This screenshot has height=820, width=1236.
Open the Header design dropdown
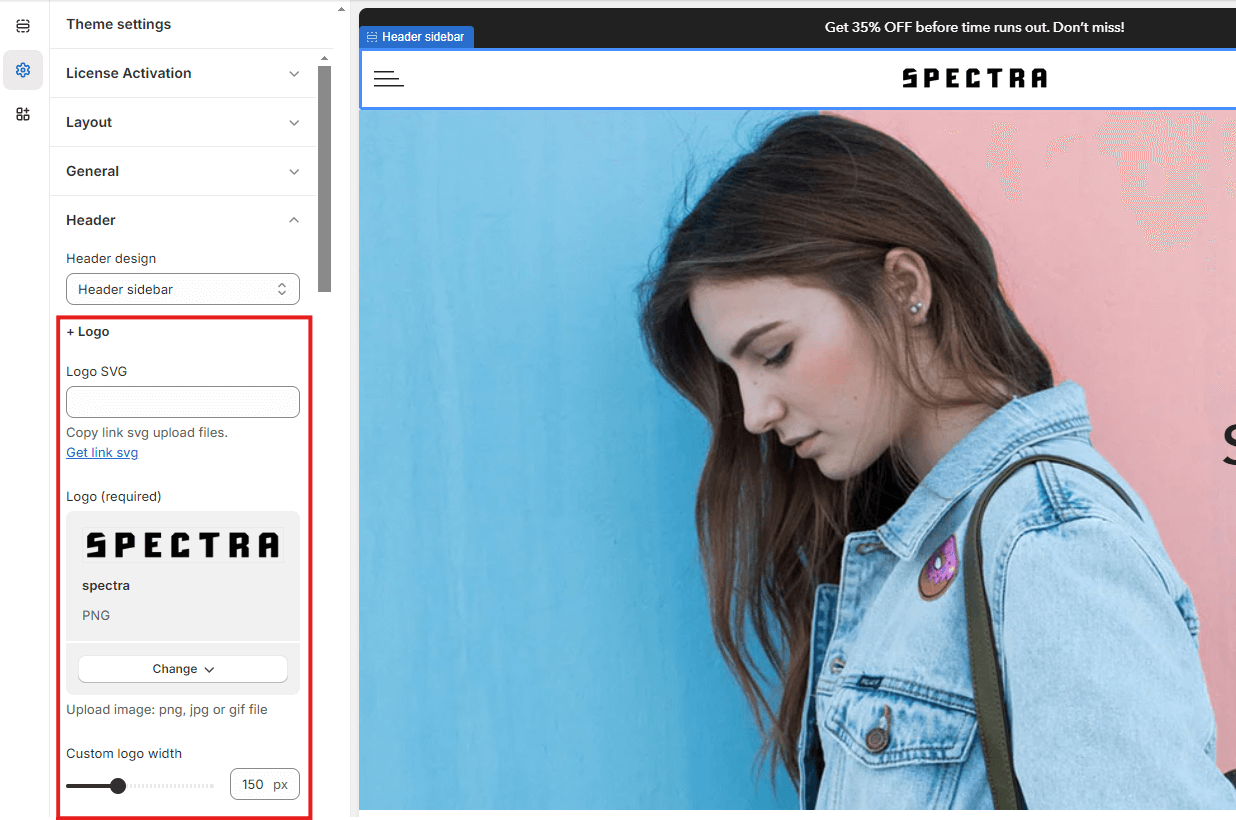click(x=183, y=289)
